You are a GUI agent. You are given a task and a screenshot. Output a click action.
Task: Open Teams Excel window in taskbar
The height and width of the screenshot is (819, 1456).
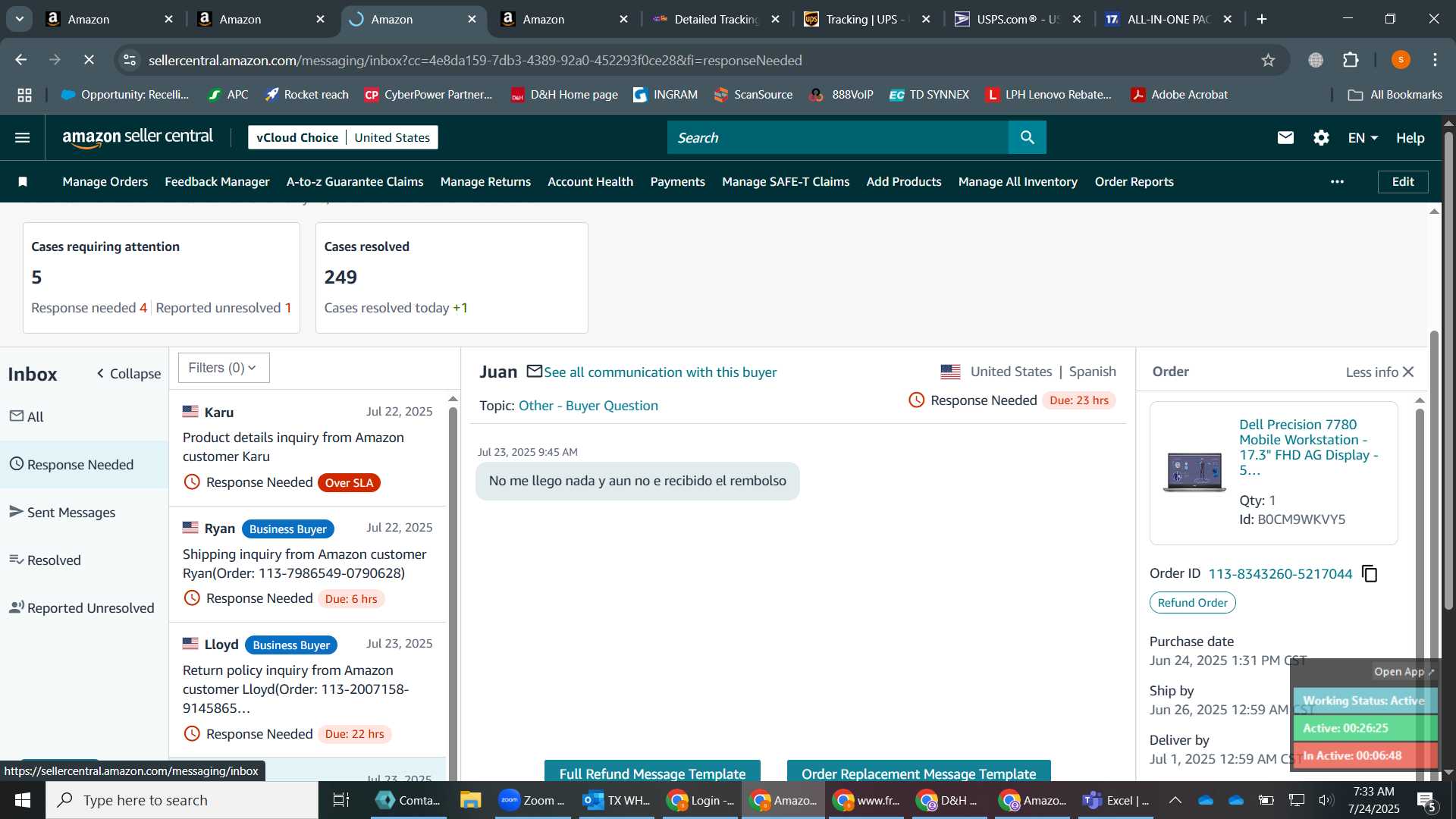[x=1115, y=800]
